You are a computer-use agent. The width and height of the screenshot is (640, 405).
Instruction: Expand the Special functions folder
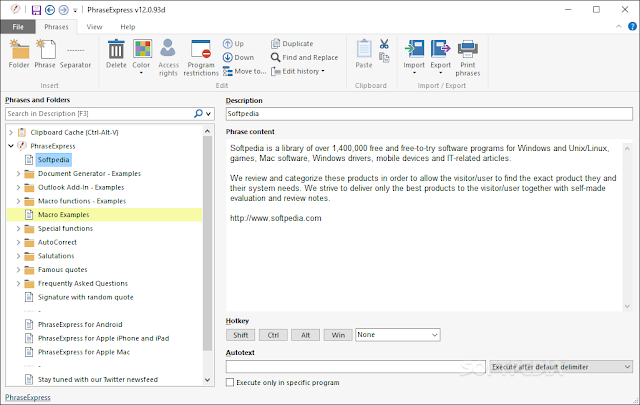[x=18, y=229]
